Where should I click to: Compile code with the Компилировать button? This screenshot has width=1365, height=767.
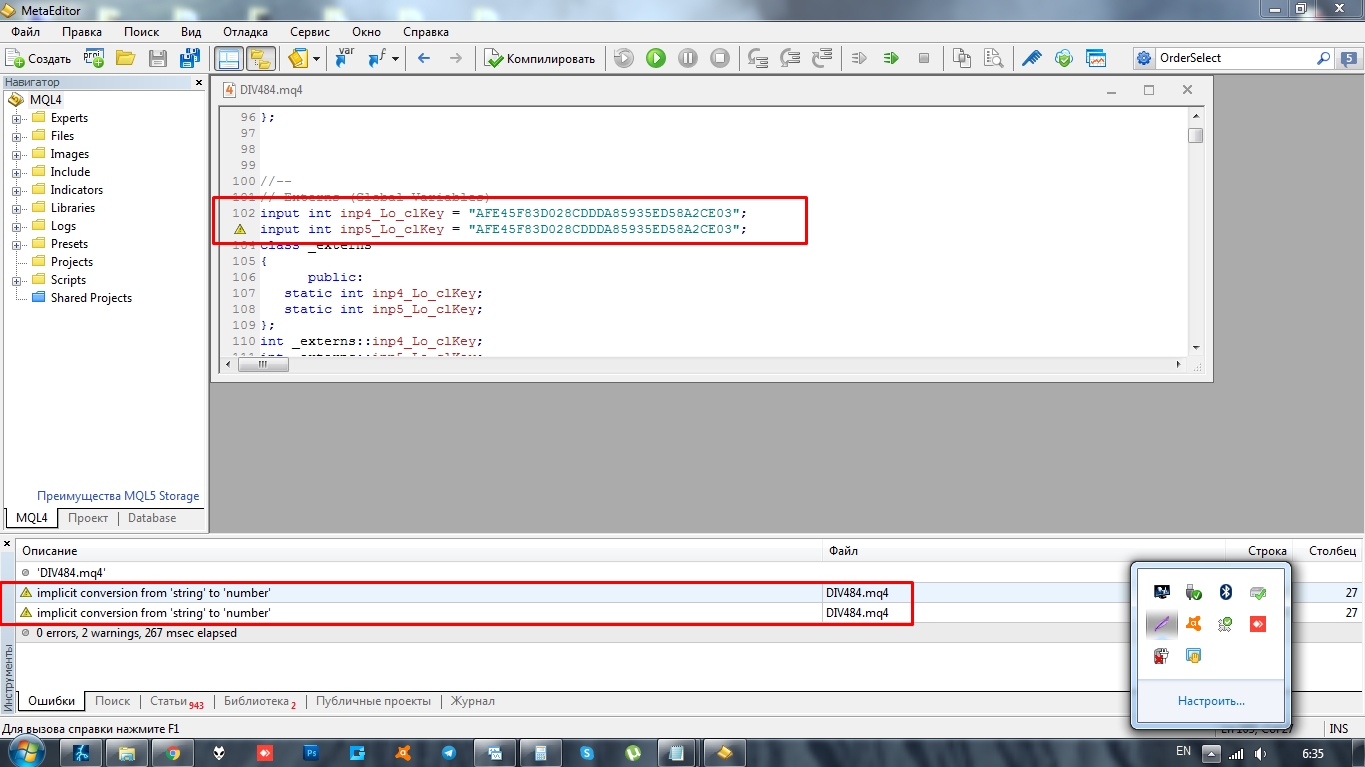tap(540, 58)
